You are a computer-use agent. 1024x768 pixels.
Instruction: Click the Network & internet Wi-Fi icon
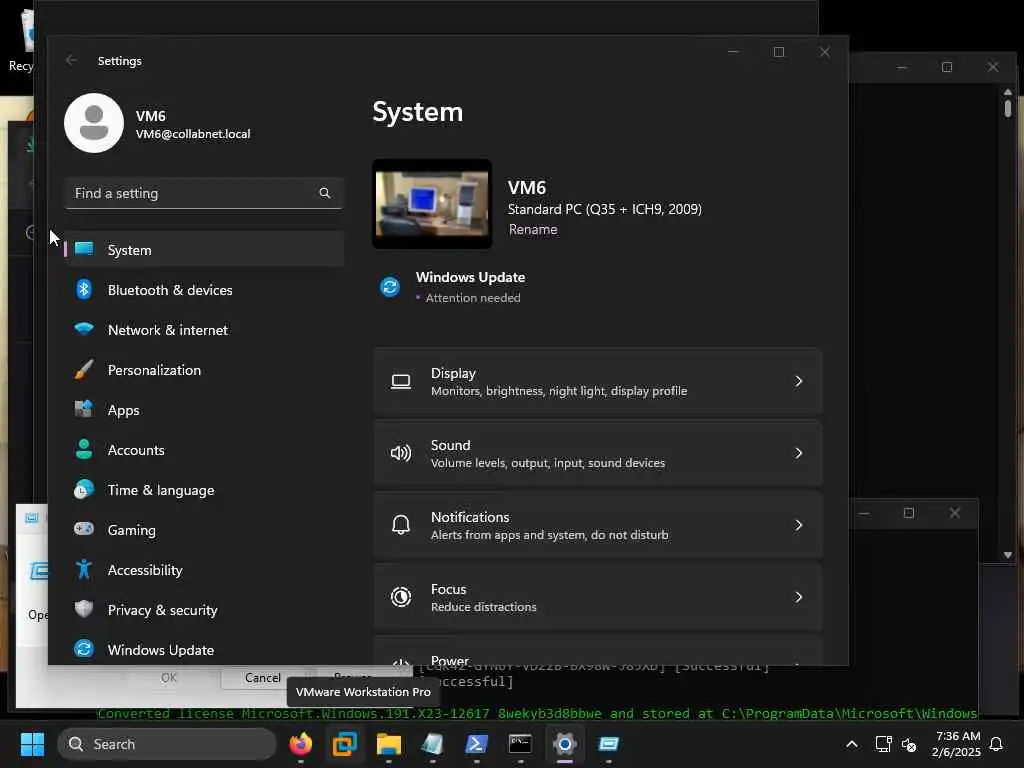(x=84, y=328)
